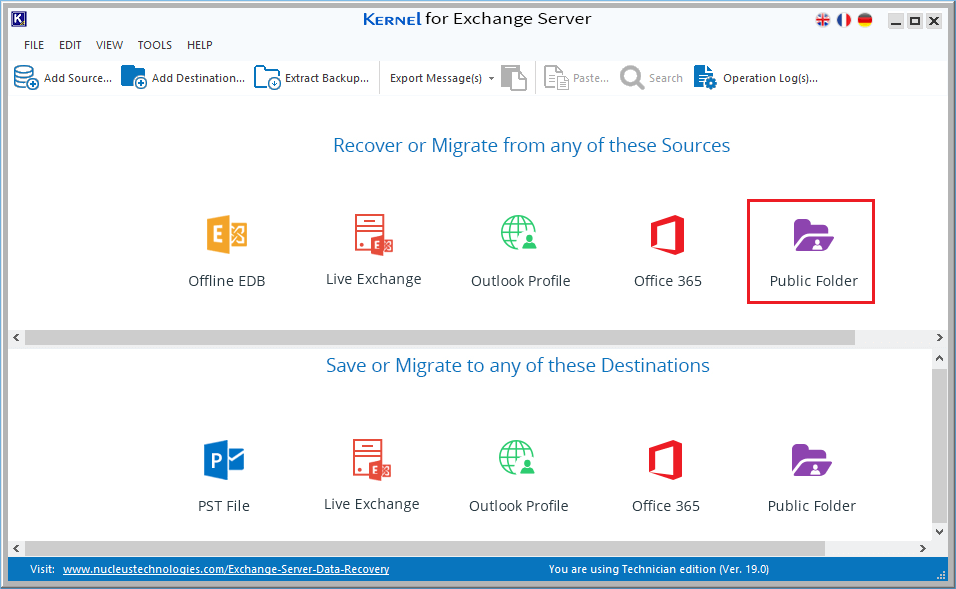Image resolution: width=956 pixels, height=589 pixels.
Task: Click the sources panel scroll-right arrow
Action: tap(940, 338)
